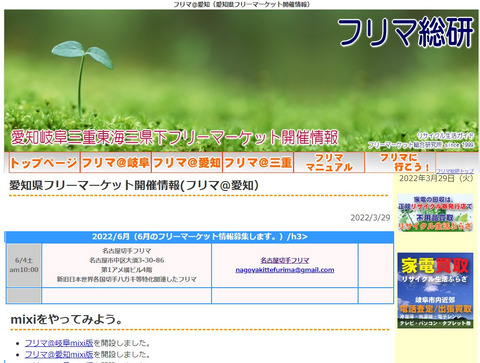Image resolution: width=480 pixels, height=363 pixels.
Task: Click the 愛知県フリーマーケット開催情報 page heading
Action: click(134, 185)
